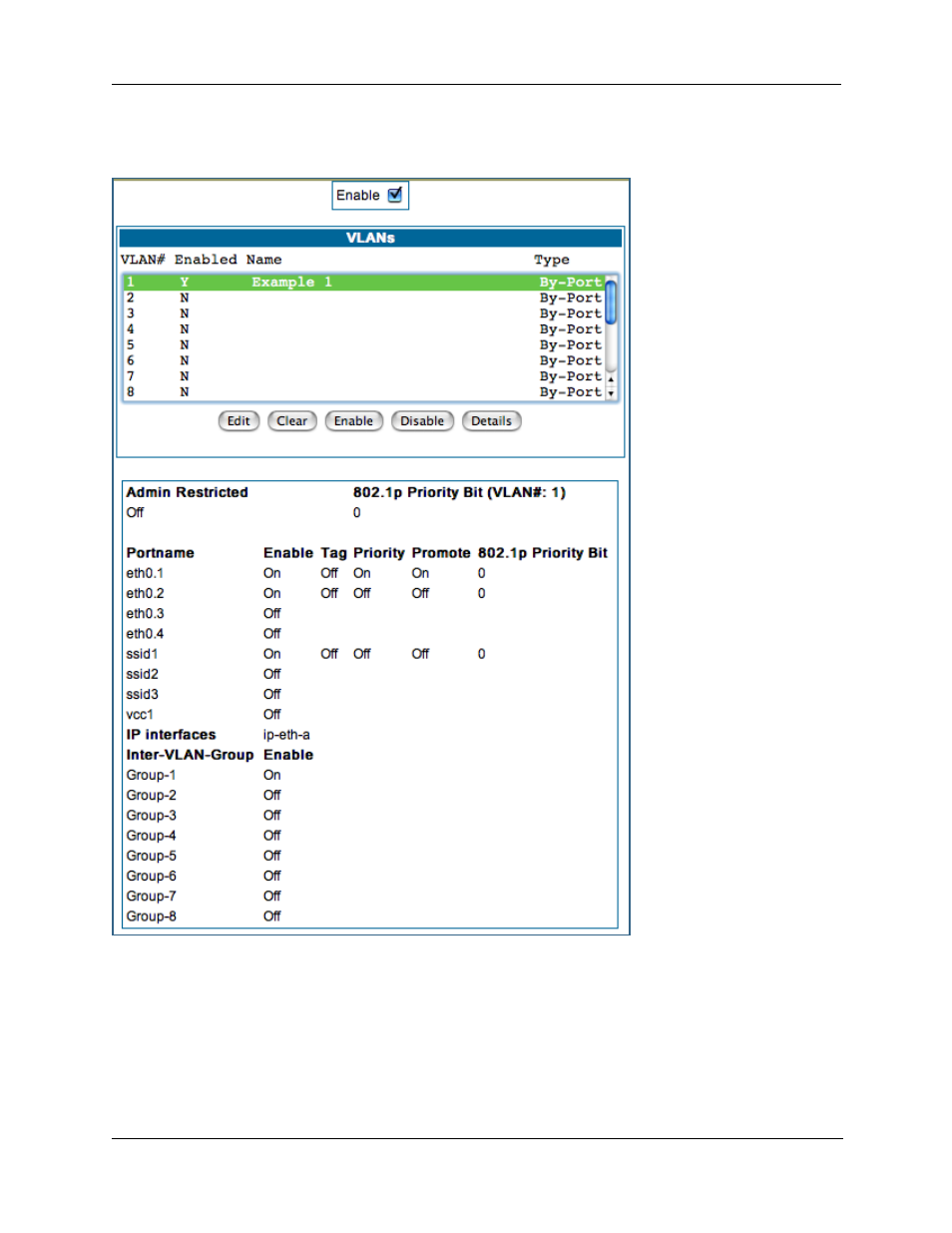Click the VLANs panel header
The width and height of the screenshot is (952, 1233).
(370, 238)
